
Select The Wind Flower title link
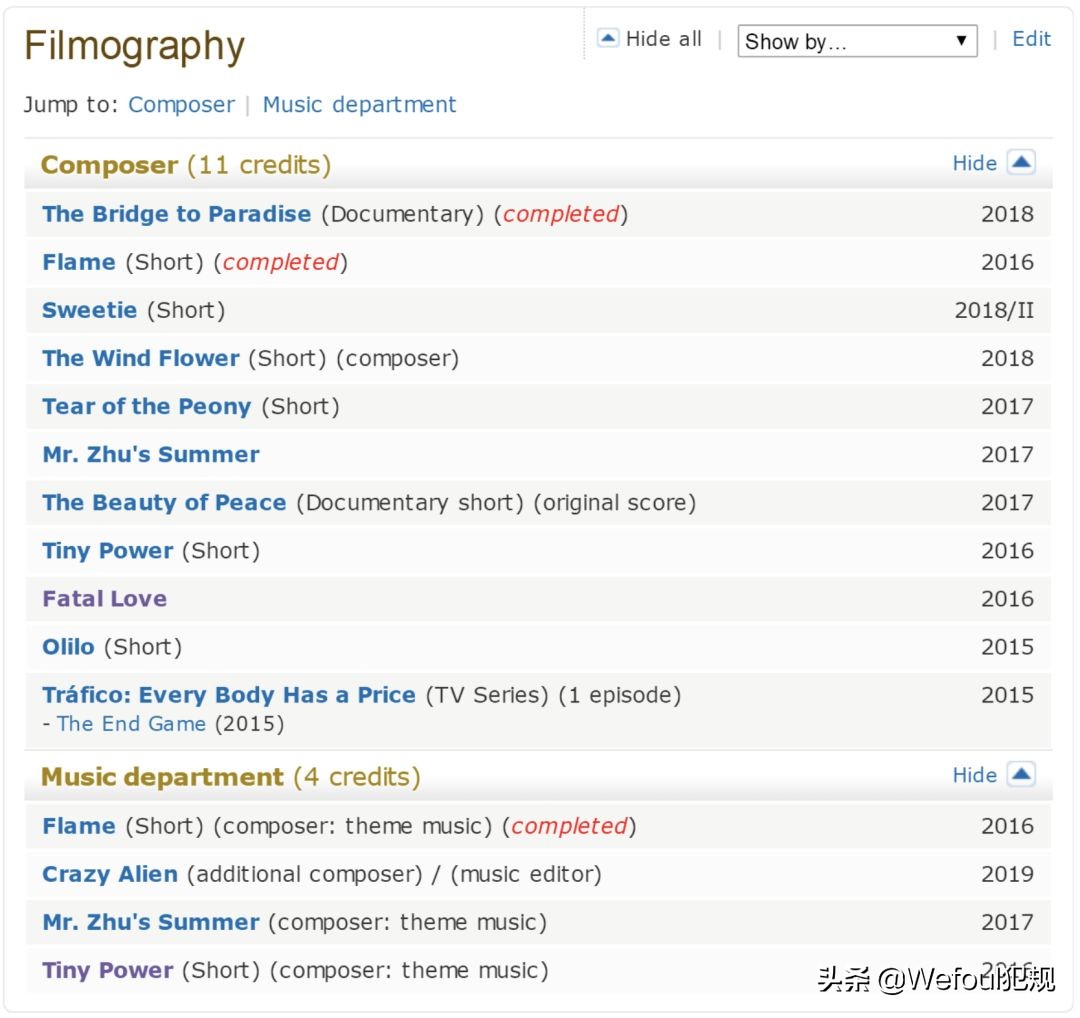[x=140, y=358]
